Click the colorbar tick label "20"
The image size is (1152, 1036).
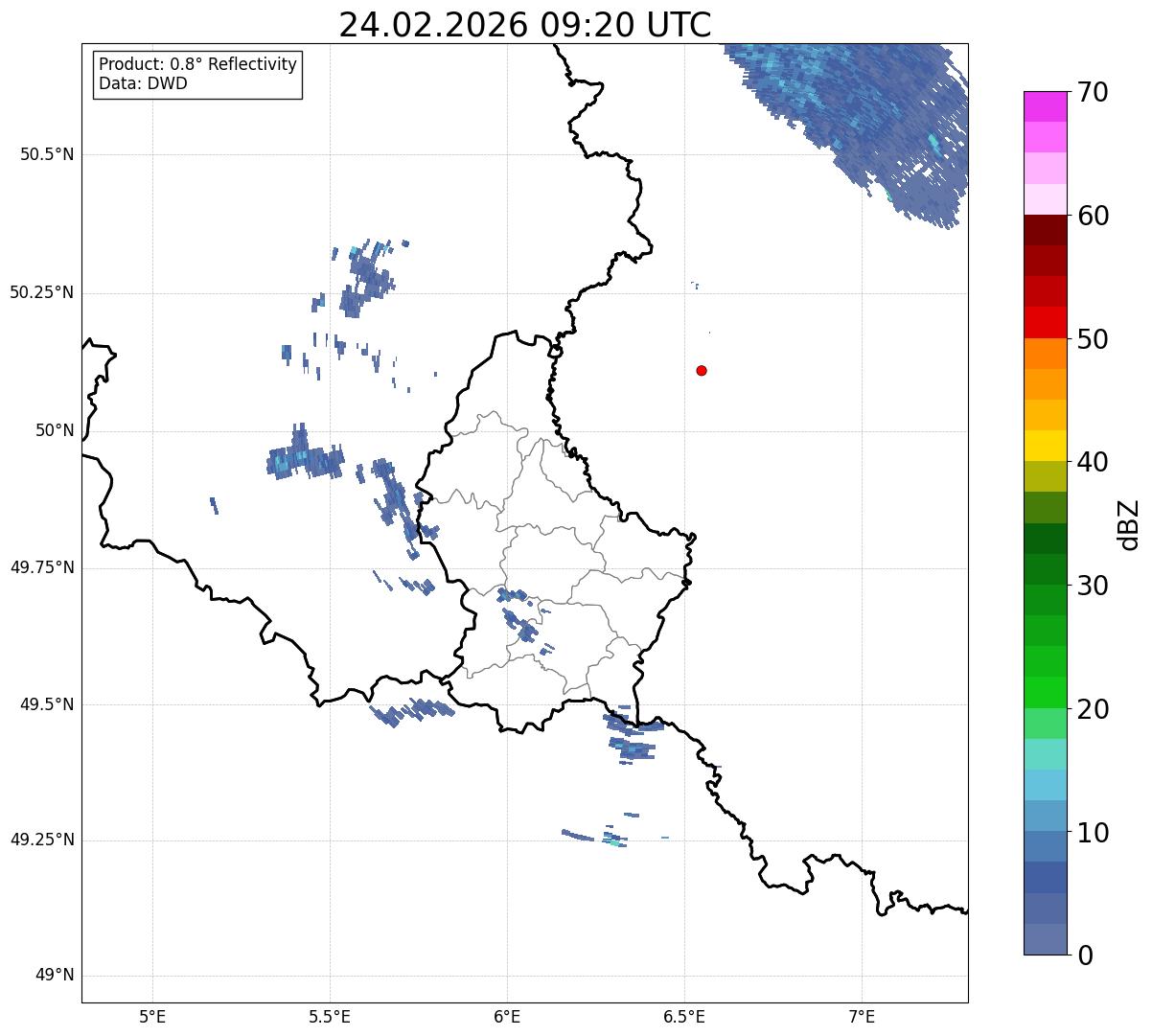(x=1093, y=709)
